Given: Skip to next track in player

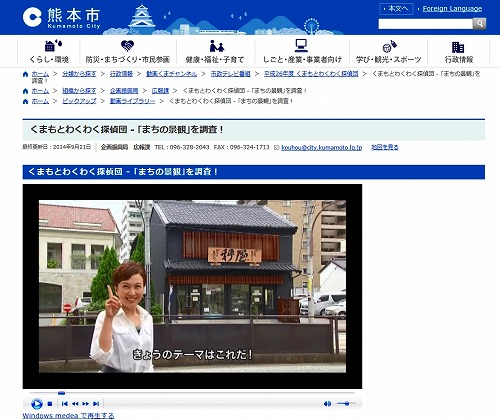Looking at the screenshot, I should point(96,404).
